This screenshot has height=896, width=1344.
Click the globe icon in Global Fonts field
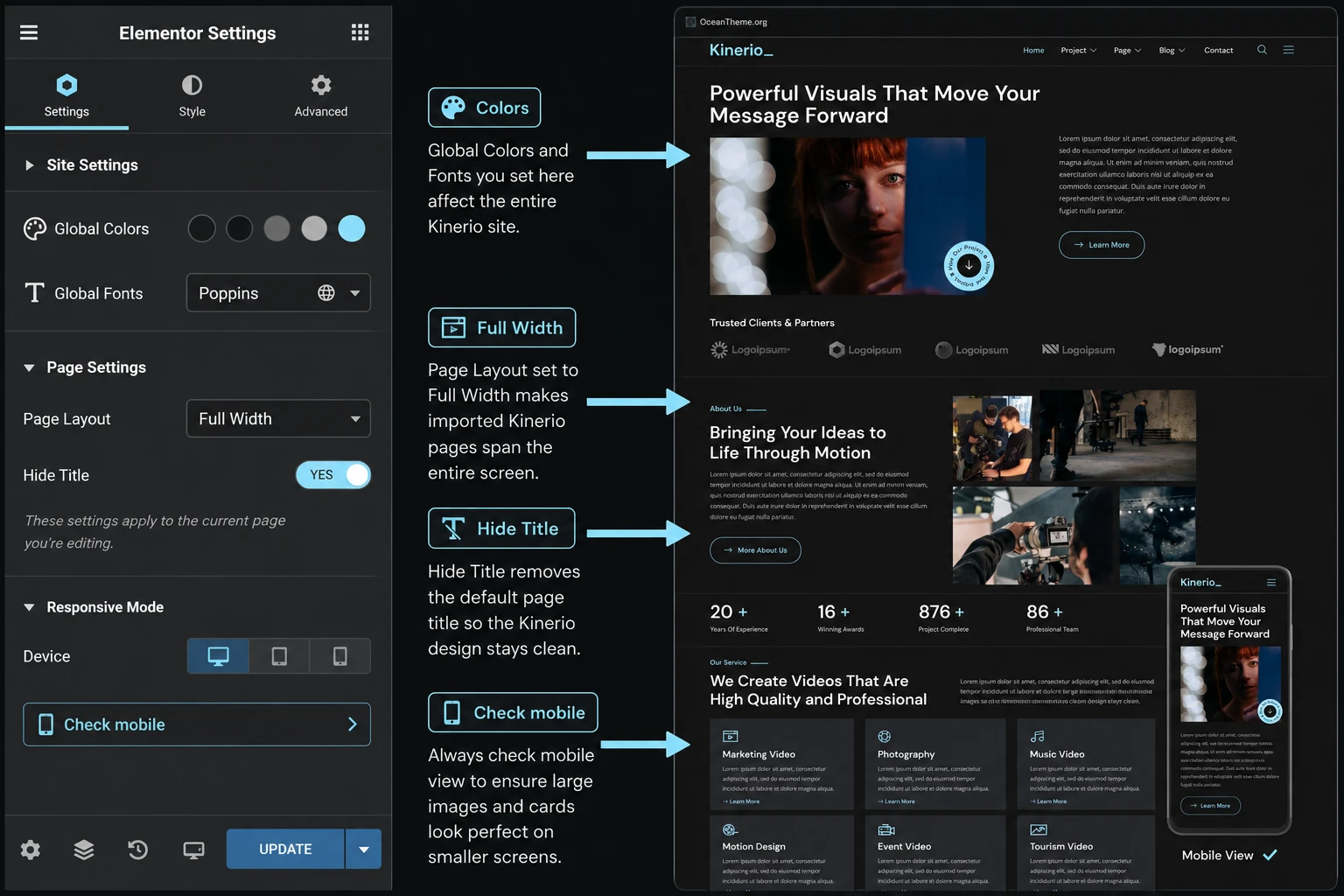326,293
